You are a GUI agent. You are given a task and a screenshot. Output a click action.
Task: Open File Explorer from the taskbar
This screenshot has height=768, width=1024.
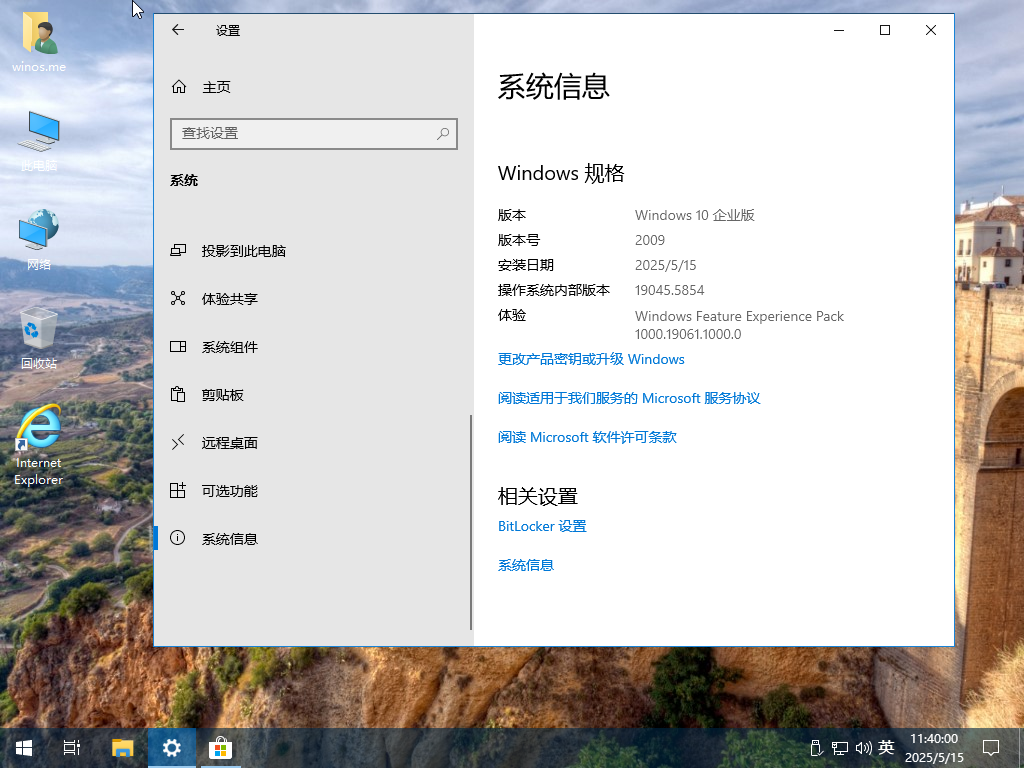point(122,748)
